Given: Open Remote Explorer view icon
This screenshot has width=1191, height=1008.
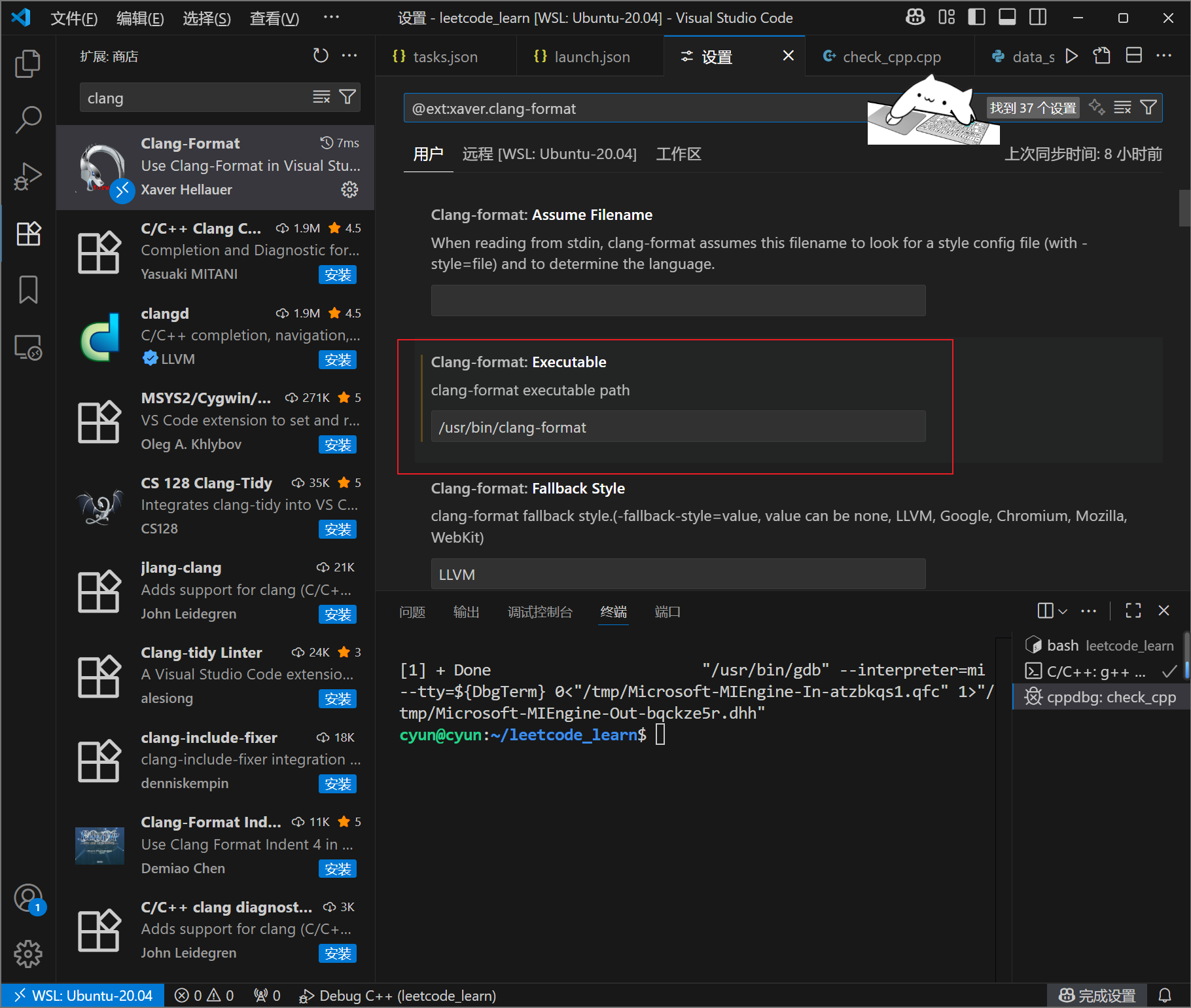Looking at the screenshot, I should pos(27,347).
